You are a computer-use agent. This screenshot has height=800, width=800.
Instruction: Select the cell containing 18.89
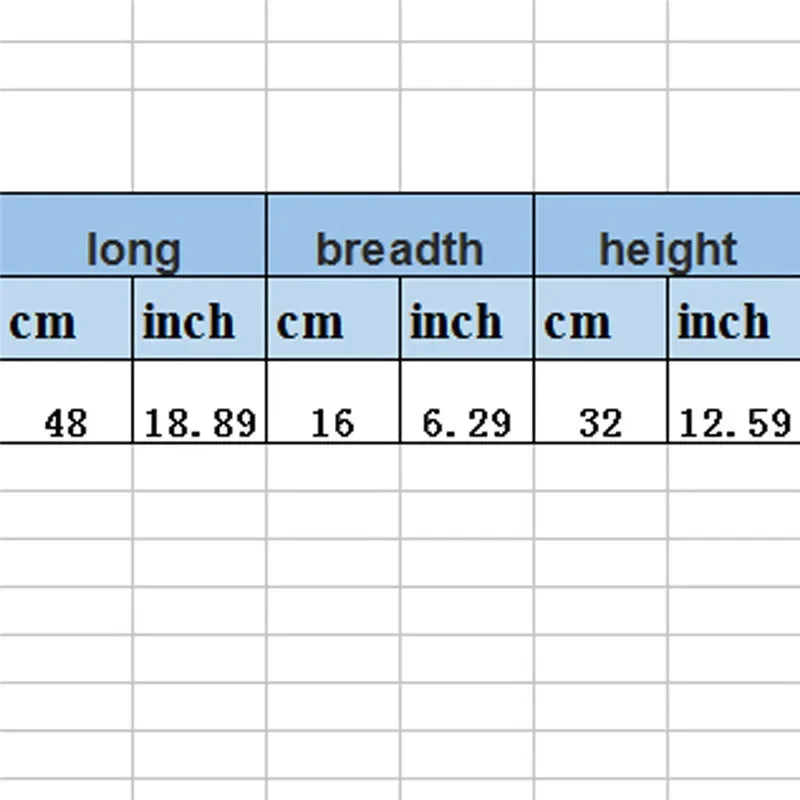pyautogui.click(x=199, y=402)
